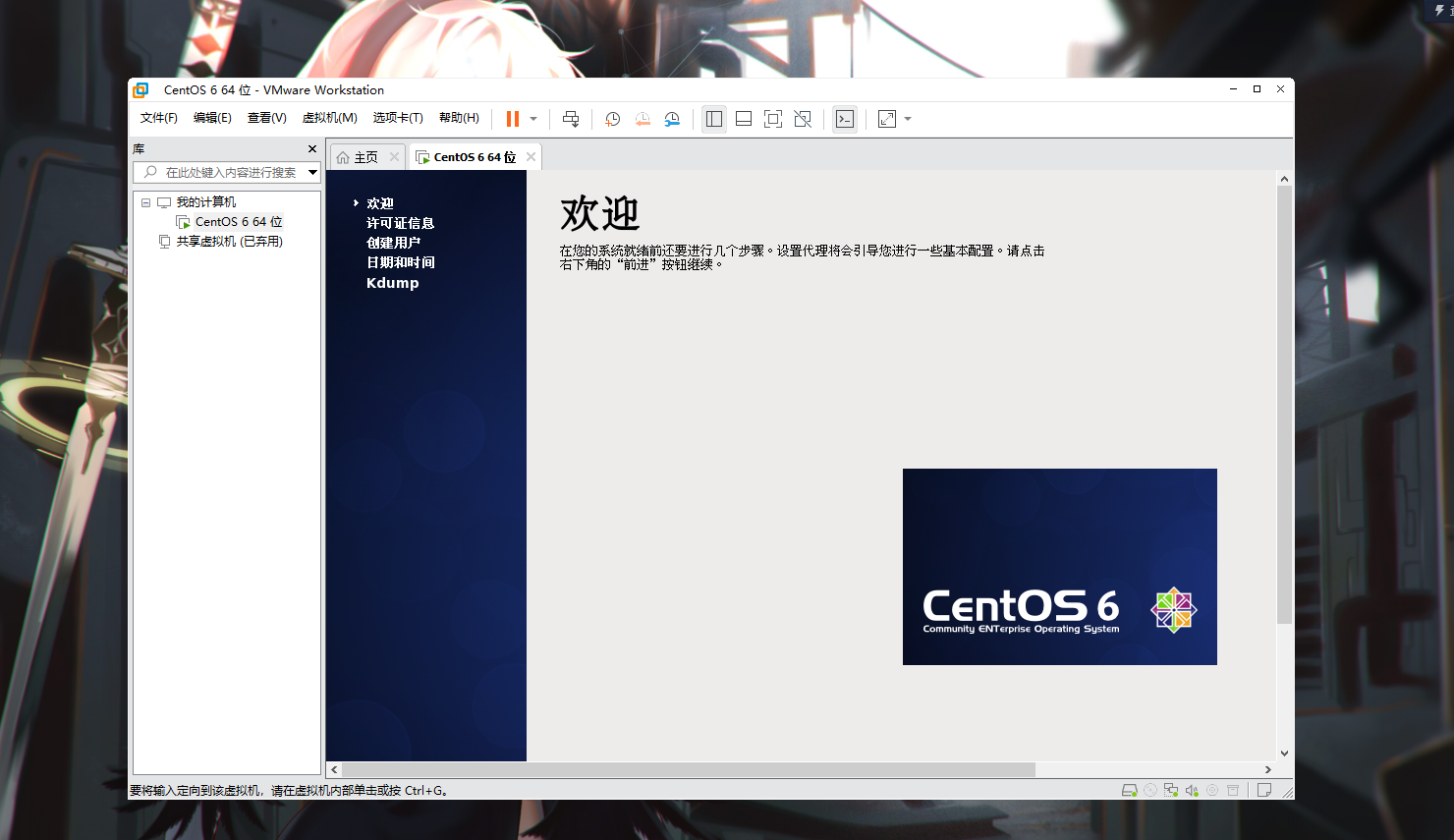Select 共享虚拟机 (已弃用) in the tree
Viewport: 1454px width, 840px height.
[229, 242]
